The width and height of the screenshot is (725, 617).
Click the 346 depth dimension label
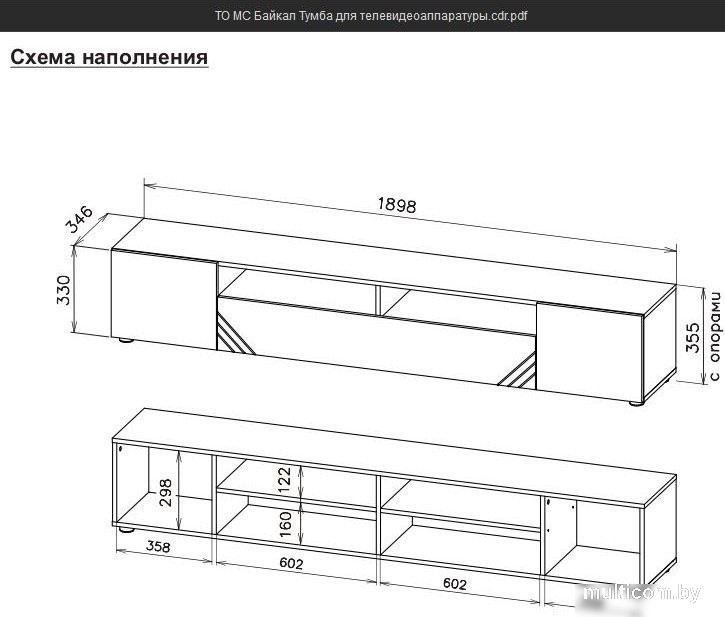[80, 218]
